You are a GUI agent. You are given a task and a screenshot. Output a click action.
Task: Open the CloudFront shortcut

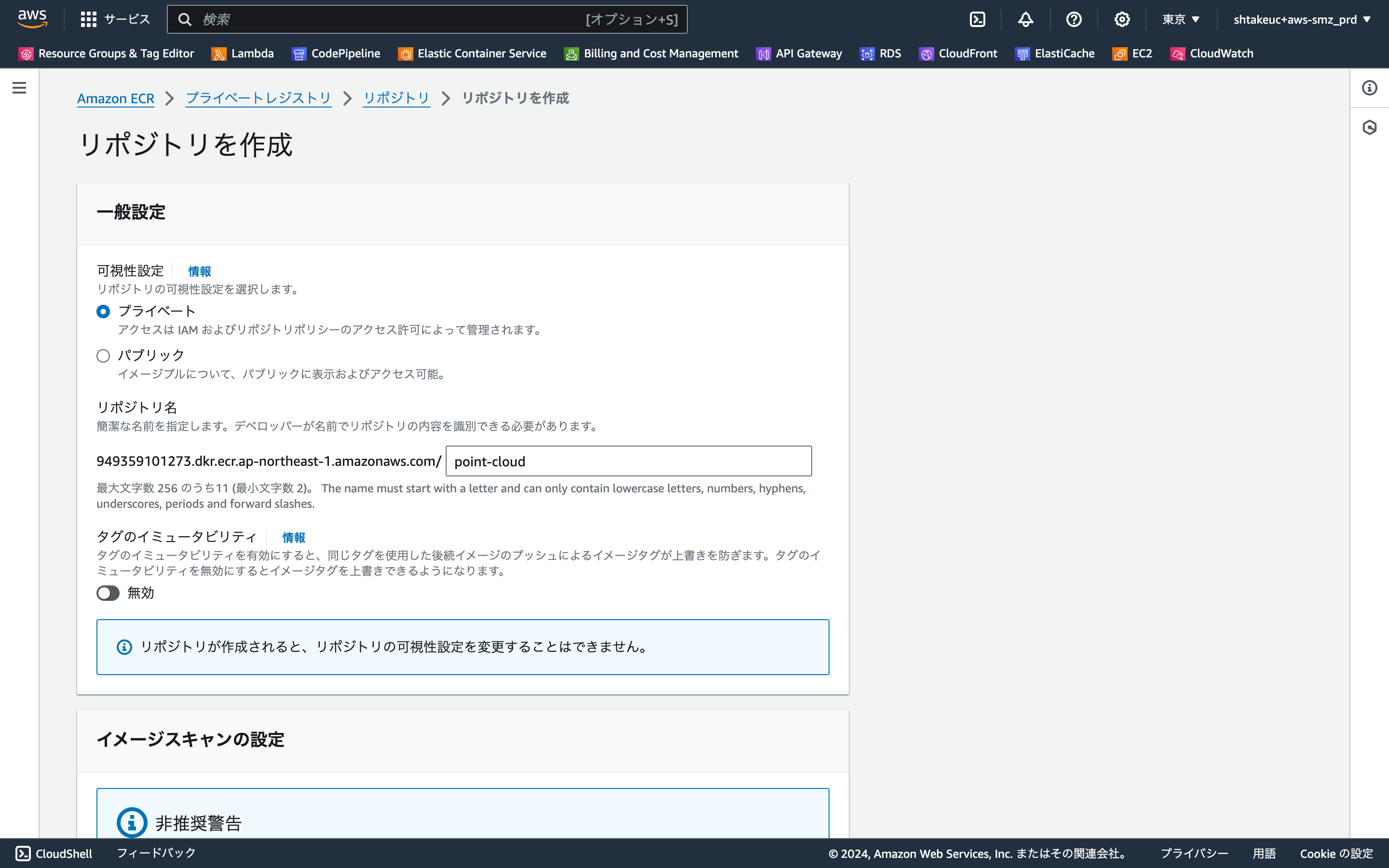[x=958, y=54]
